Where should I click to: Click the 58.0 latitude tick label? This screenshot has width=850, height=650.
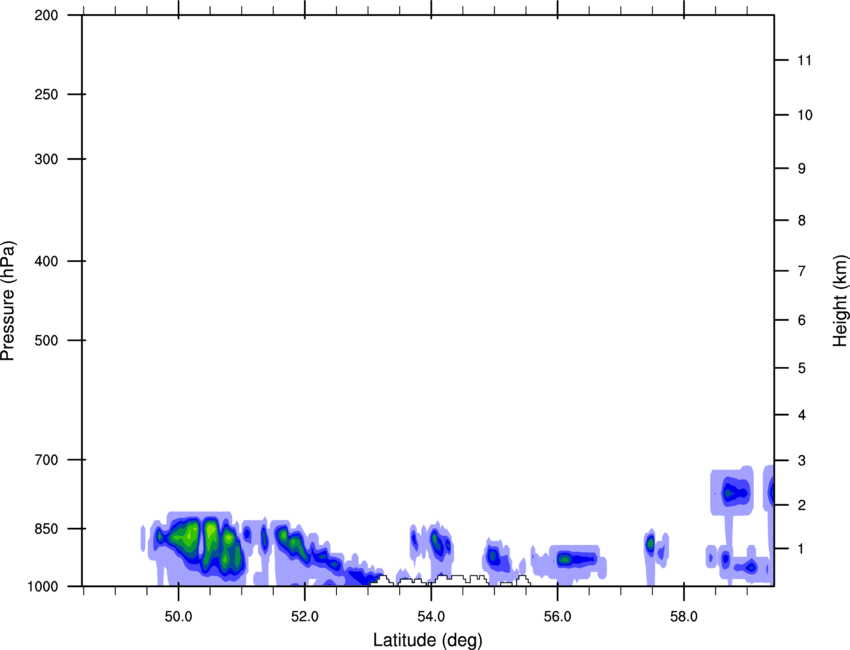coord(684,617)
